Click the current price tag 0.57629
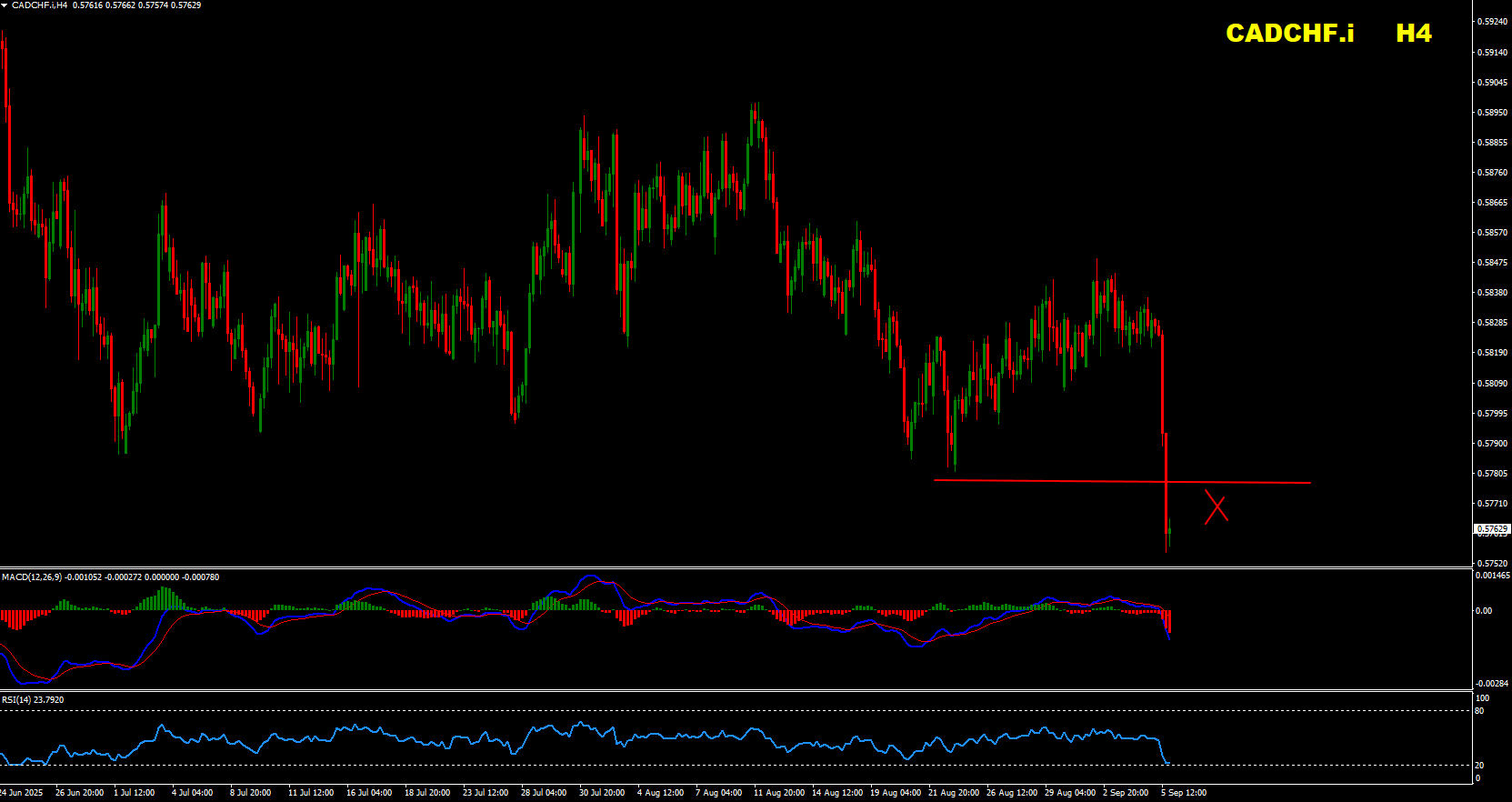The width and height of the screenshot is (1512, 802). (x=1491, y=528)
